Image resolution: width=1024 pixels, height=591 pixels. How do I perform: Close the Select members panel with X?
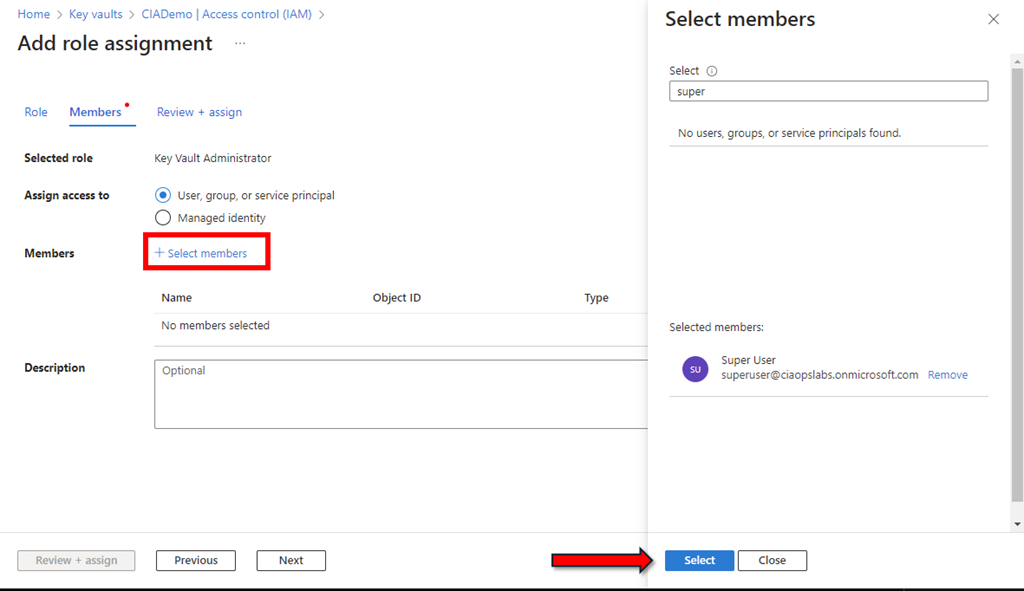[x=993, y=19]
